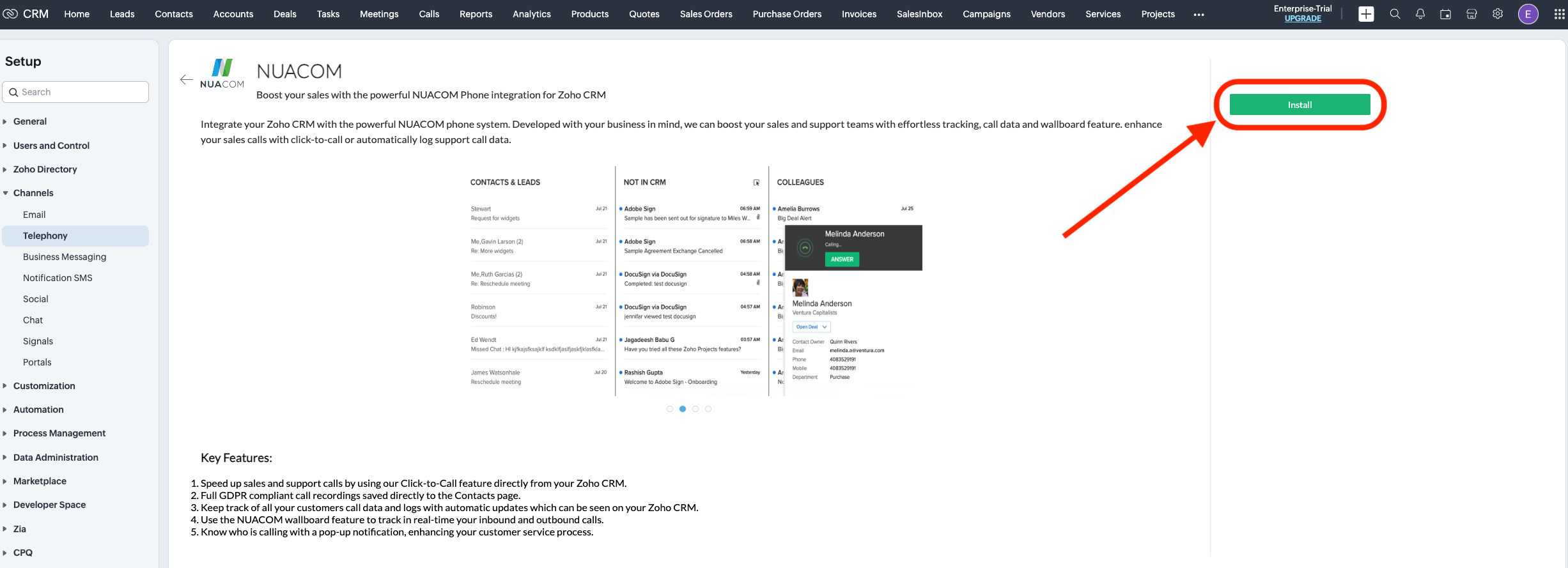
Task: Open the Calls module
Action: pyautogui.click(x=429, y=14)
